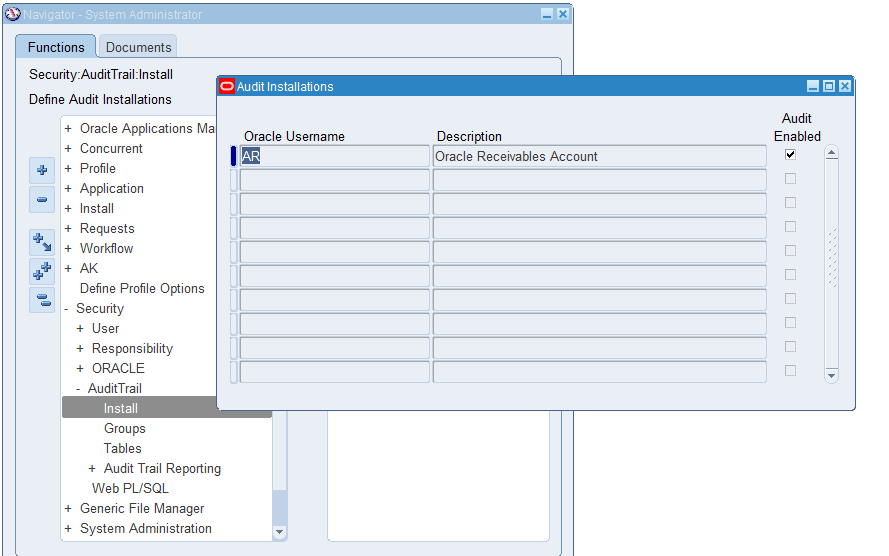This screenshot has height=556, width=889.
Task: Collapse the AuditTrail tree node
Action: point(78,389)
